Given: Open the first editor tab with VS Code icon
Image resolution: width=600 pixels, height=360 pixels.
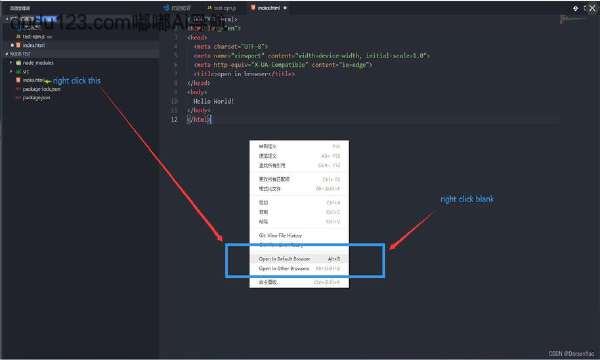Looking at the screenshot, I should click(177, 8).
